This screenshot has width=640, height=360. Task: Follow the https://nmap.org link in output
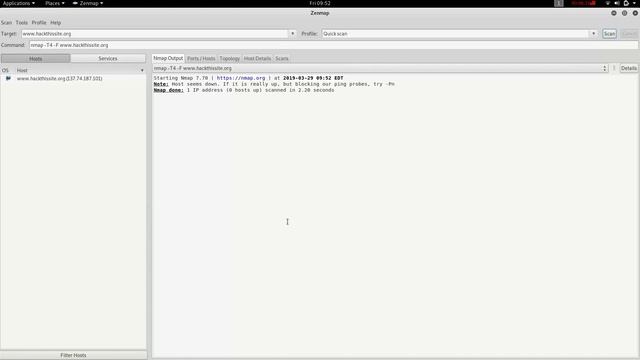point(241,78)
